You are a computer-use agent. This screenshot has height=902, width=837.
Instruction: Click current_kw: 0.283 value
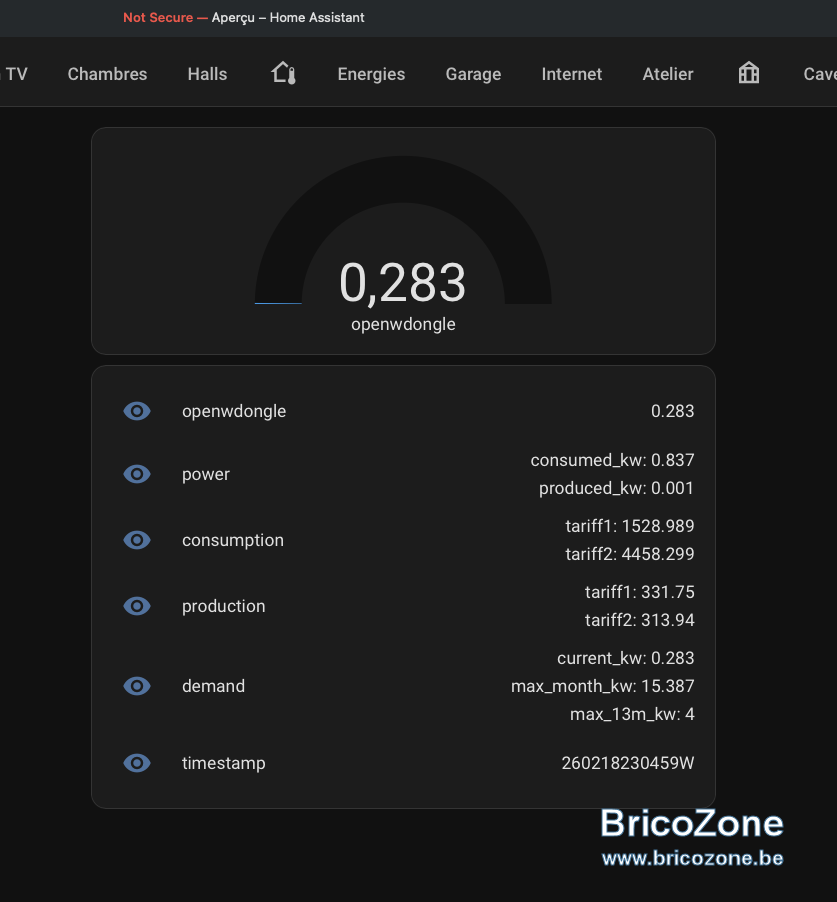pyautogui.click(x=625, y=658)
